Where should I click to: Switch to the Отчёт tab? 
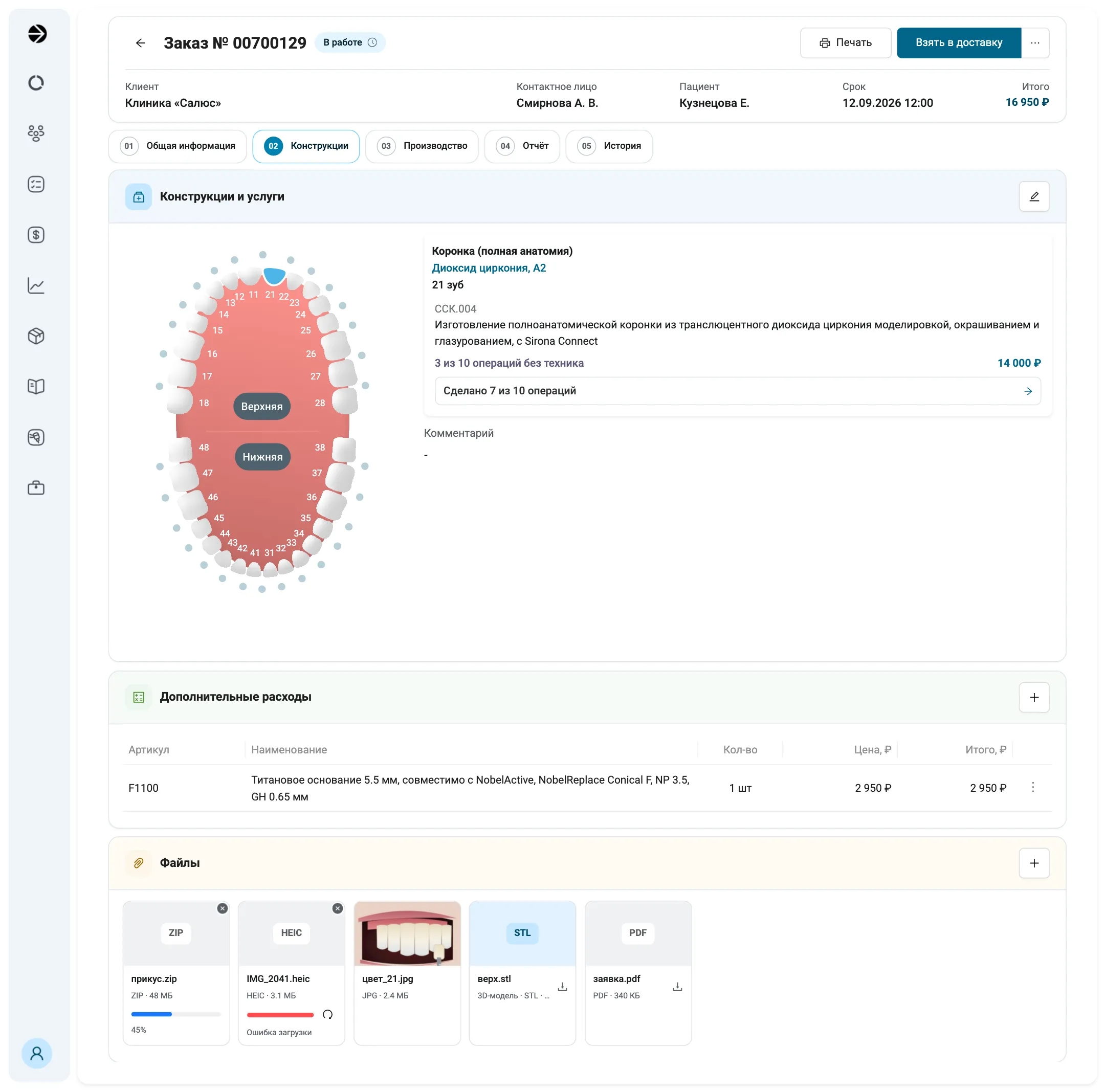click(522, 146)
